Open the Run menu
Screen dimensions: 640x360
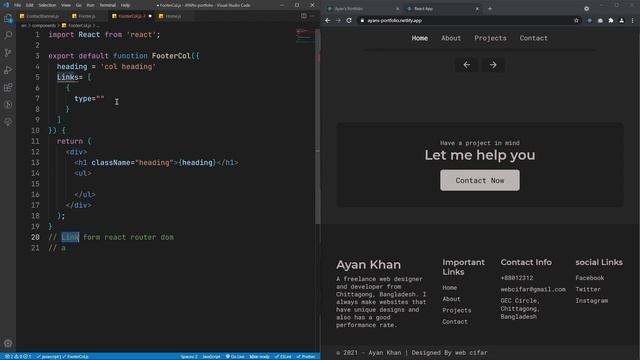tap(90, 5)
